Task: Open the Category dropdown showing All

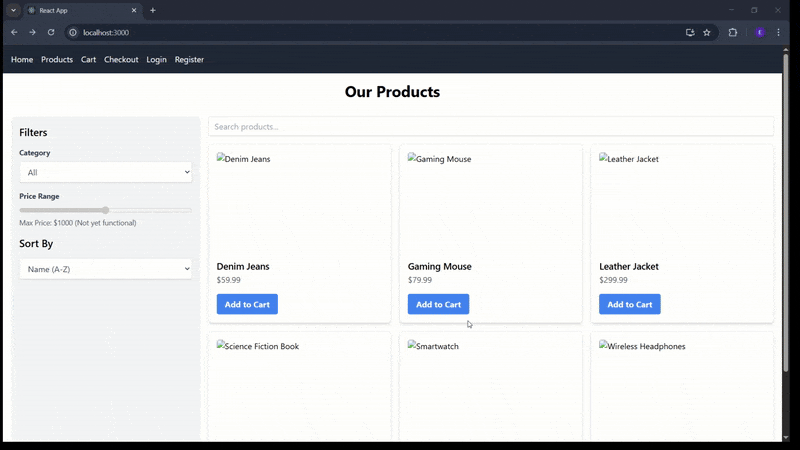Action: tap(106, 172)
